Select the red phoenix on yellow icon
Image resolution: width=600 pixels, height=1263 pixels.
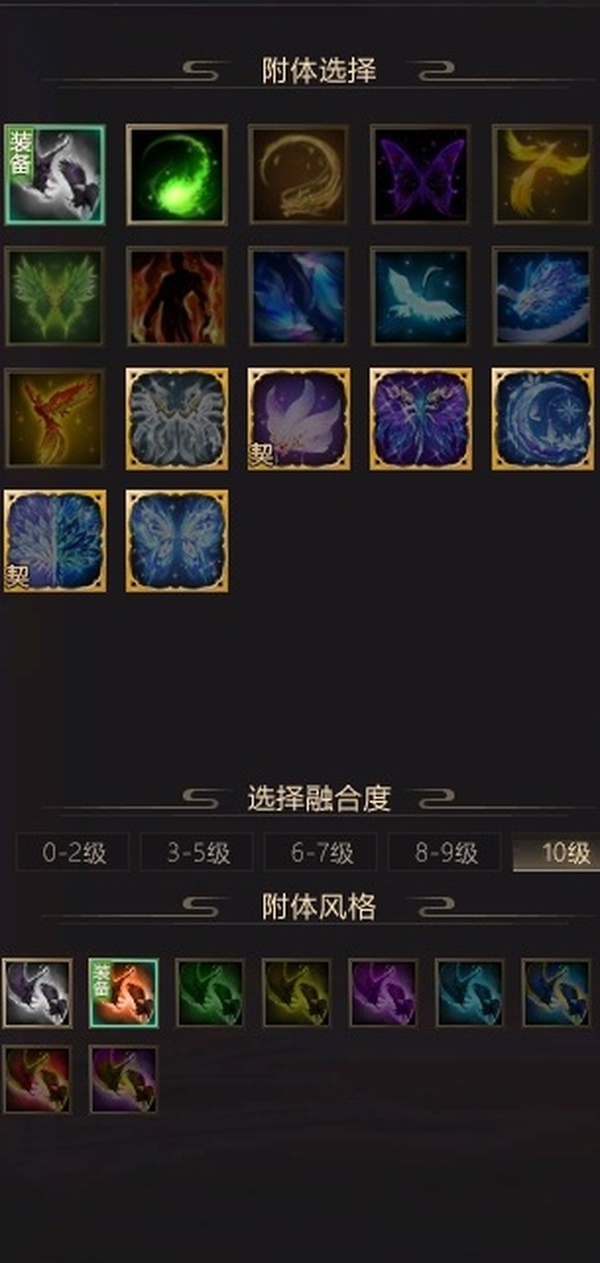(55, 419)
